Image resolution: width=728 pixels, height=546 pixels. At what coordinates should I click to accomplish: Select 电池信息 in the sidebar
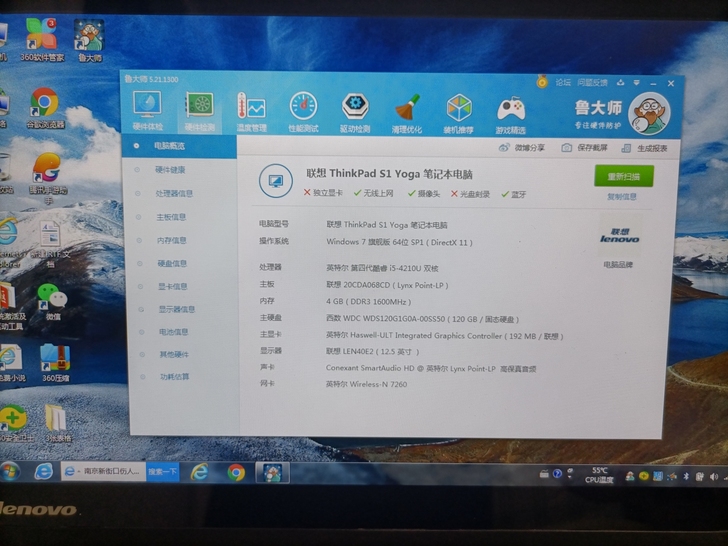click(x=174, y=332)
